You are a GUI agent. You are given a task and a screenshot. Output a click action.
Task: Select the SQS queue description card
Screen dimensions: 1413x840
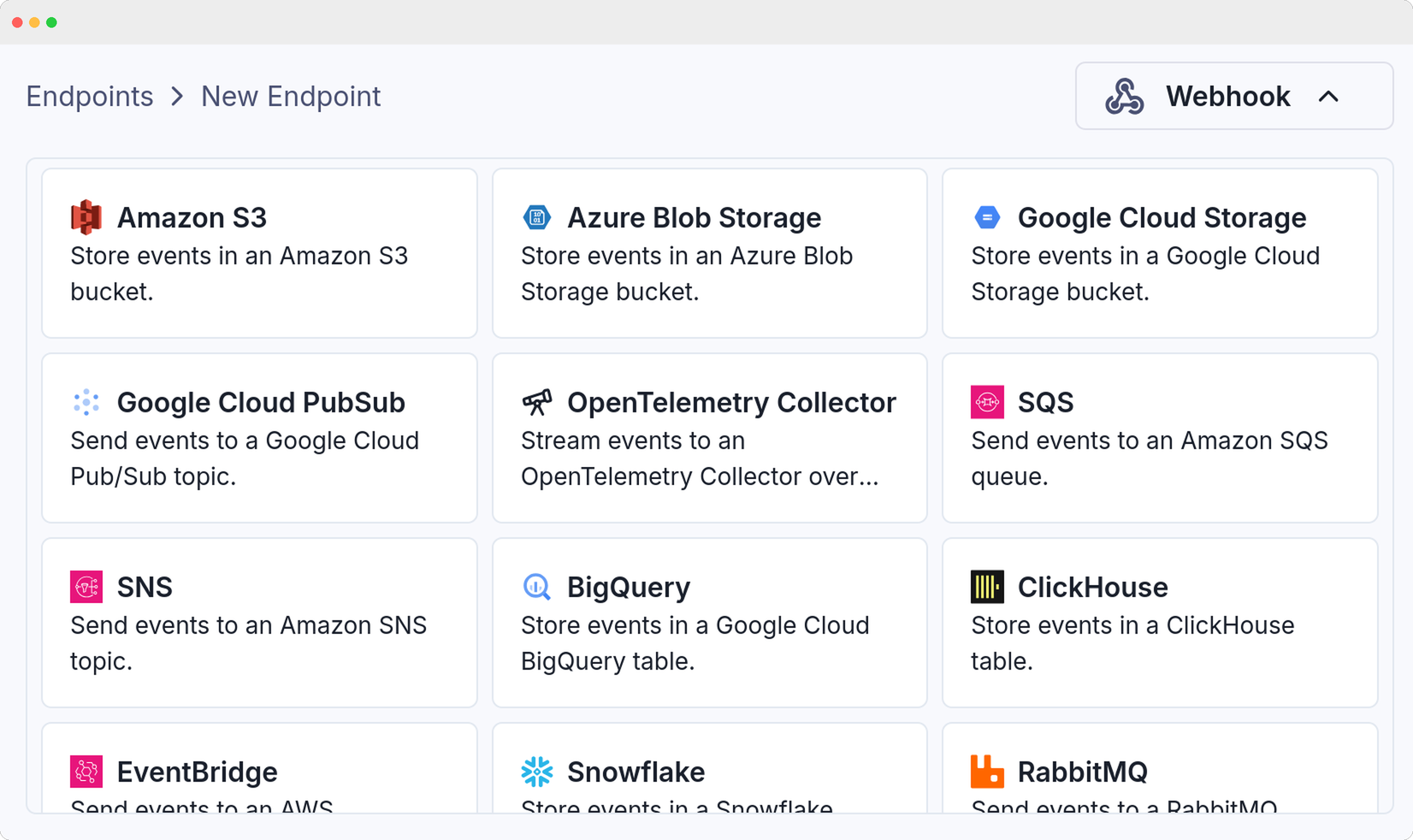click(x=1160, y=438)
